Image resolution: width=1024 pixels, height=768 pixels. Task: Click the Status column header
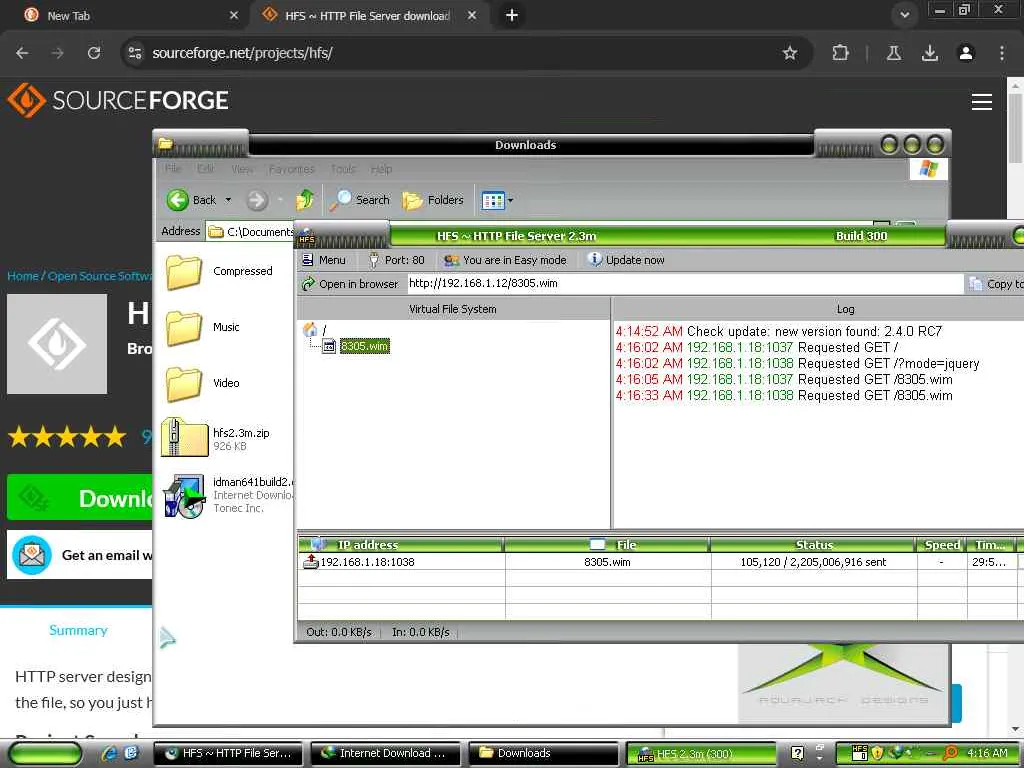tap(814, 545)
